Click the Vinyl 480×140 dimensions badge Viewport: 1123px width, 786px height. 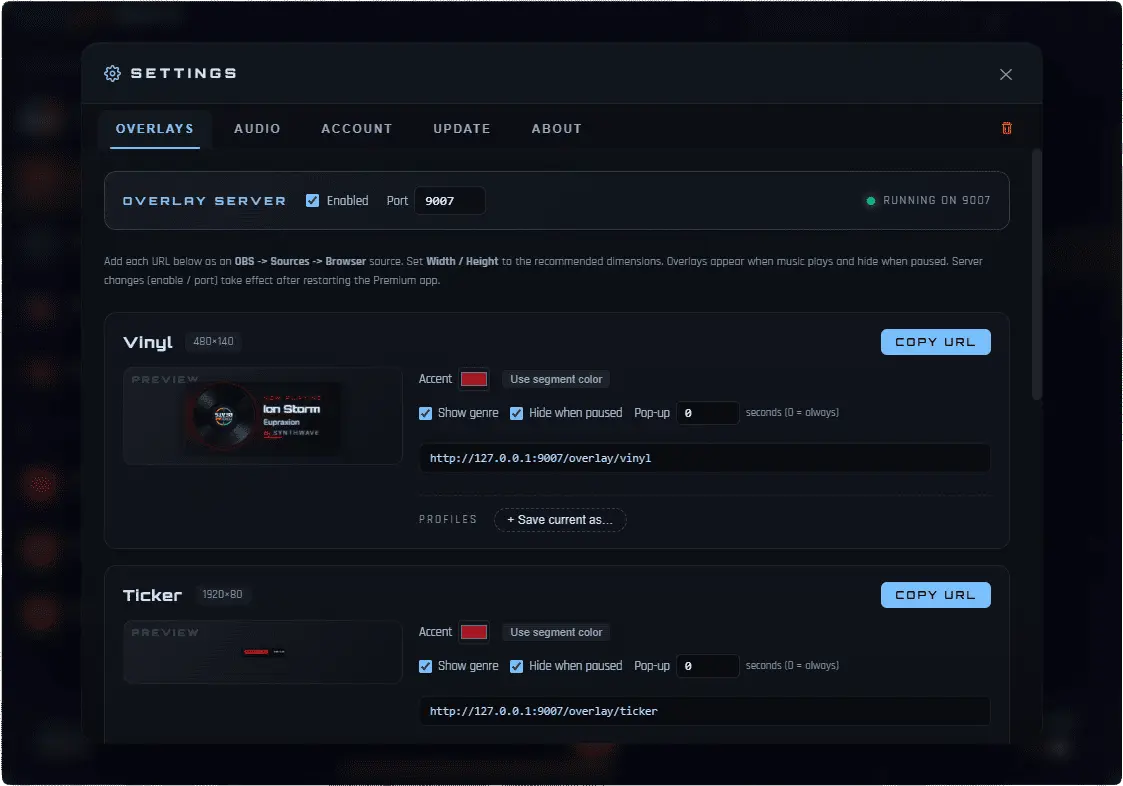coord(213,341)
